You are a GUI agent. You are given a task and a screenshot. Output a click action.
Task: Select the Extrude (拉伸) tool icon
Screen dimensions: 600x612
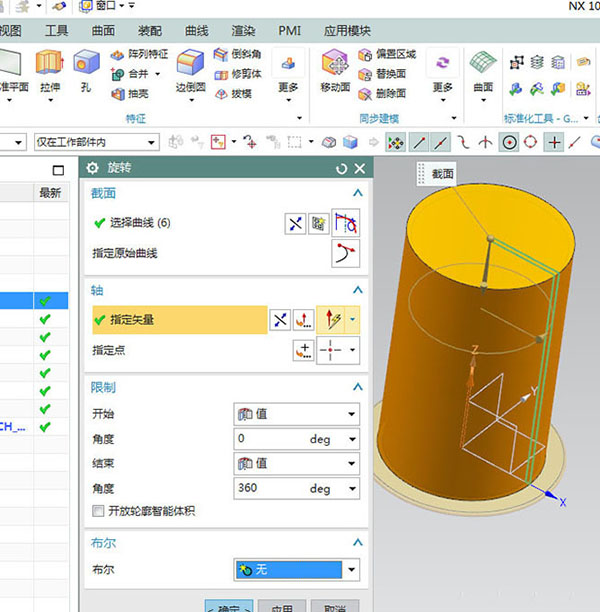[x=50, y=62]
